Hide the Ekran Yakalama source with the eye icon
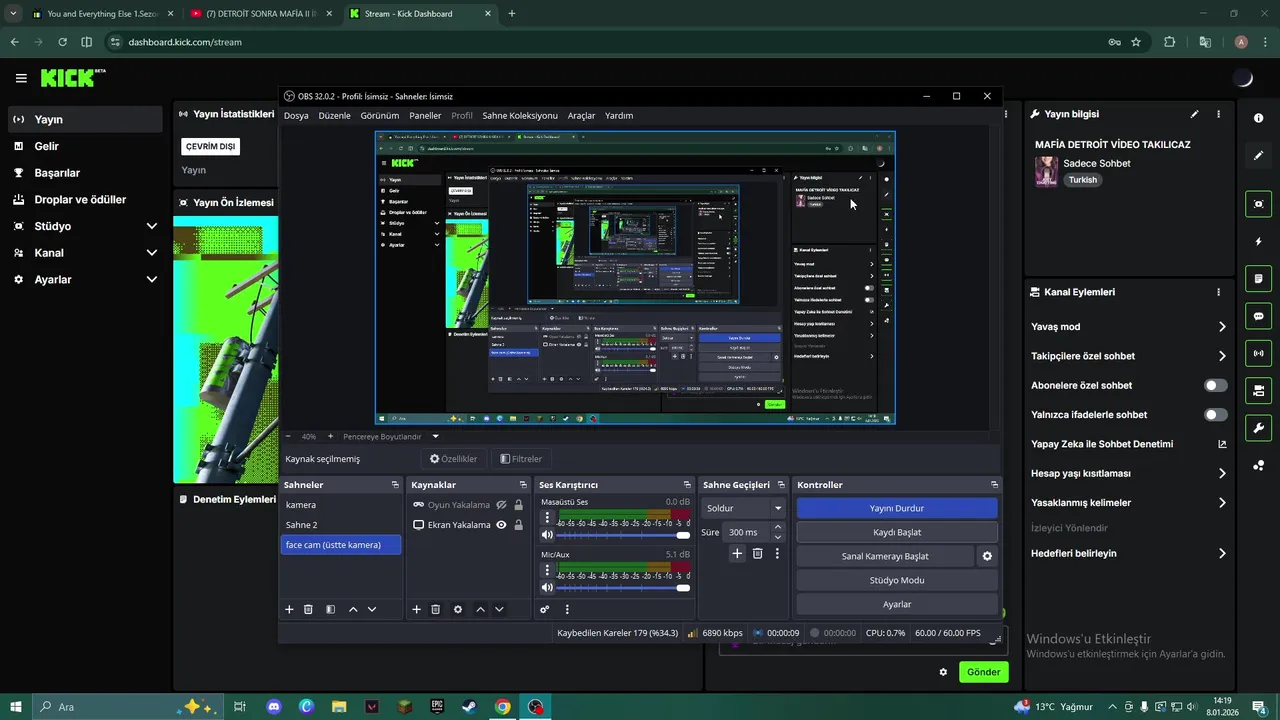1280x720 pixels. [x=501, y=525]
